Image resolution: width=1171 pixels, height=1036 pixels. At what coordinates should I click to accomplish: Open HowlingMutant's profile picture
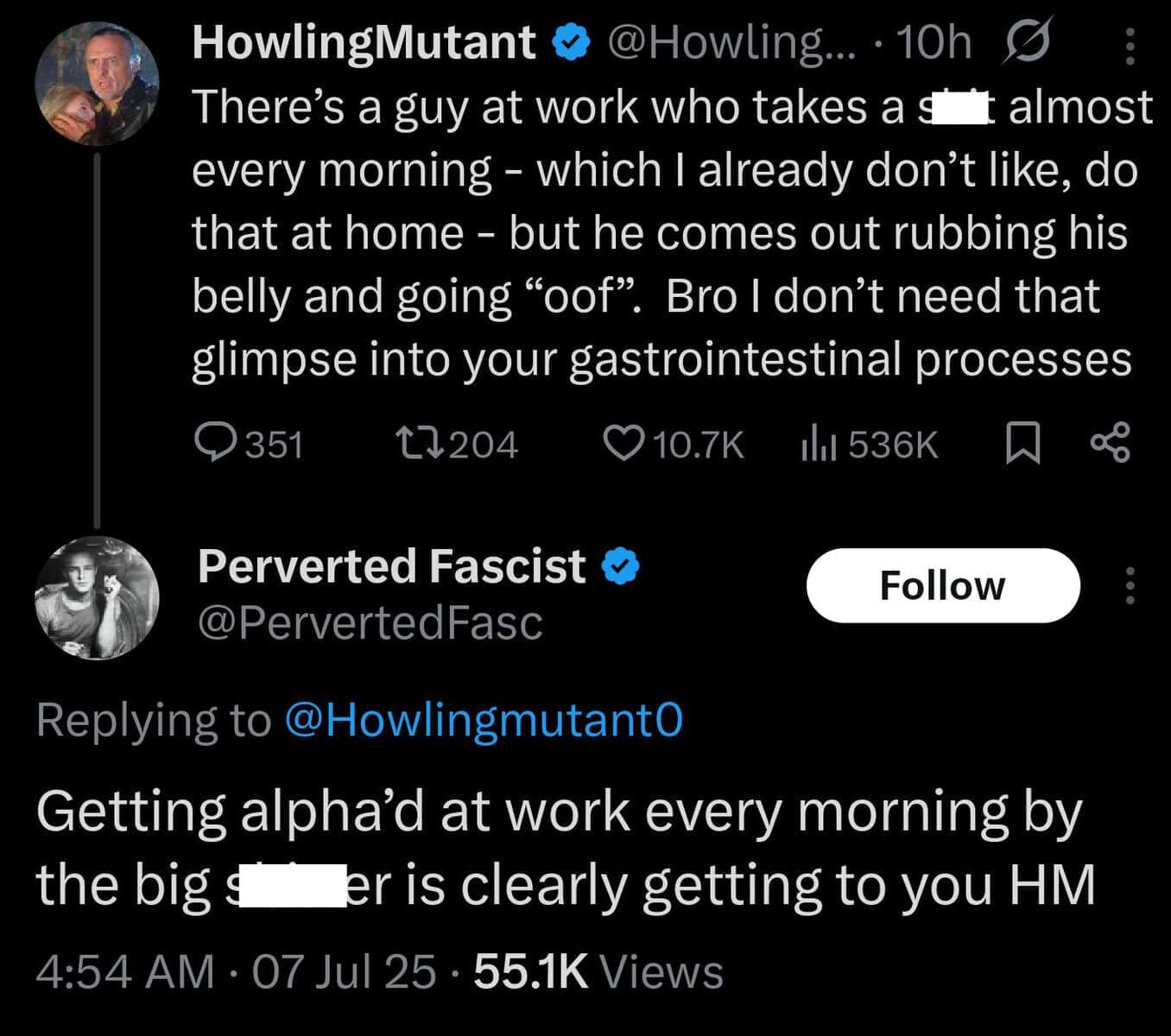coord(97,85)
